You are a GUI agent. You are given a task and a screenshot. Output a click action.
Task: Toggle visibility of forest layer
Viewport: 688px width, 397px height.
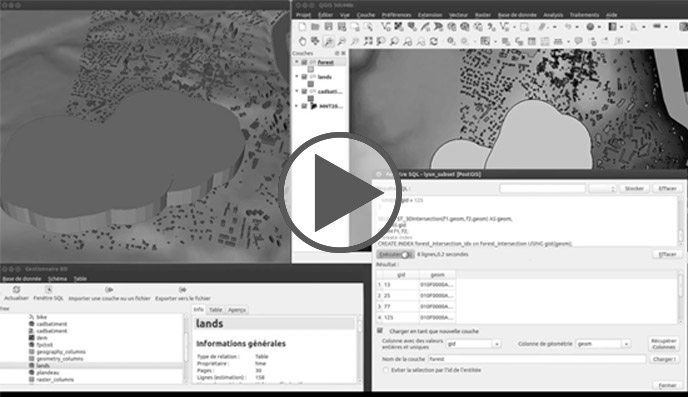(x=304, y=62)
